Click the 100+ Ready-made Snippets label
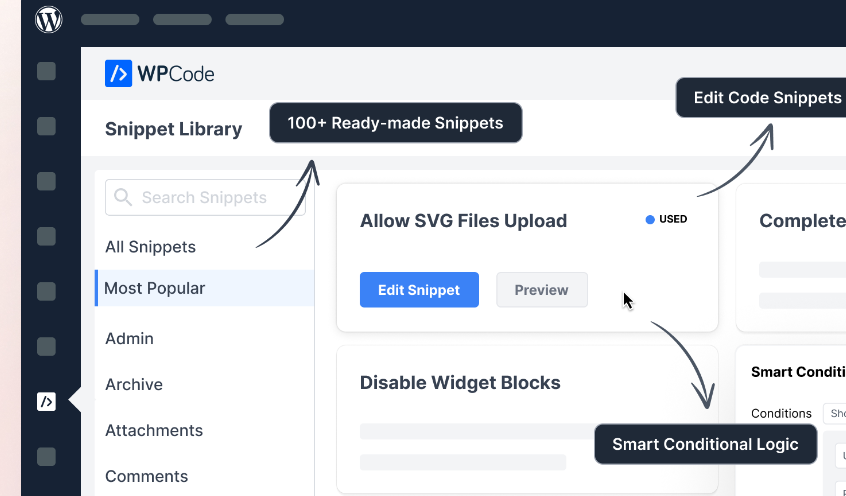The width and height of the screenshot is (846, 496). pyautogui.click(x=395, y=123)
